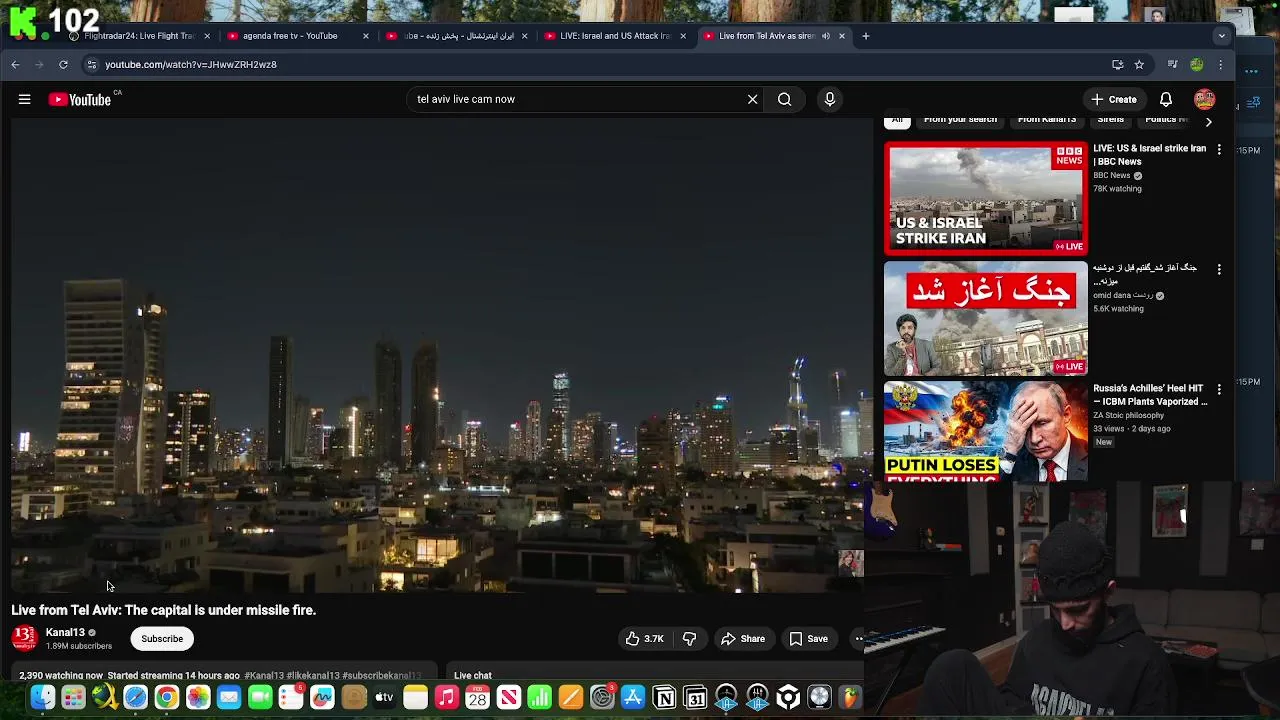This screenshot has width=1280, height=720.
Task: Open Photos app in the Dock
Action: coord(198,698)
